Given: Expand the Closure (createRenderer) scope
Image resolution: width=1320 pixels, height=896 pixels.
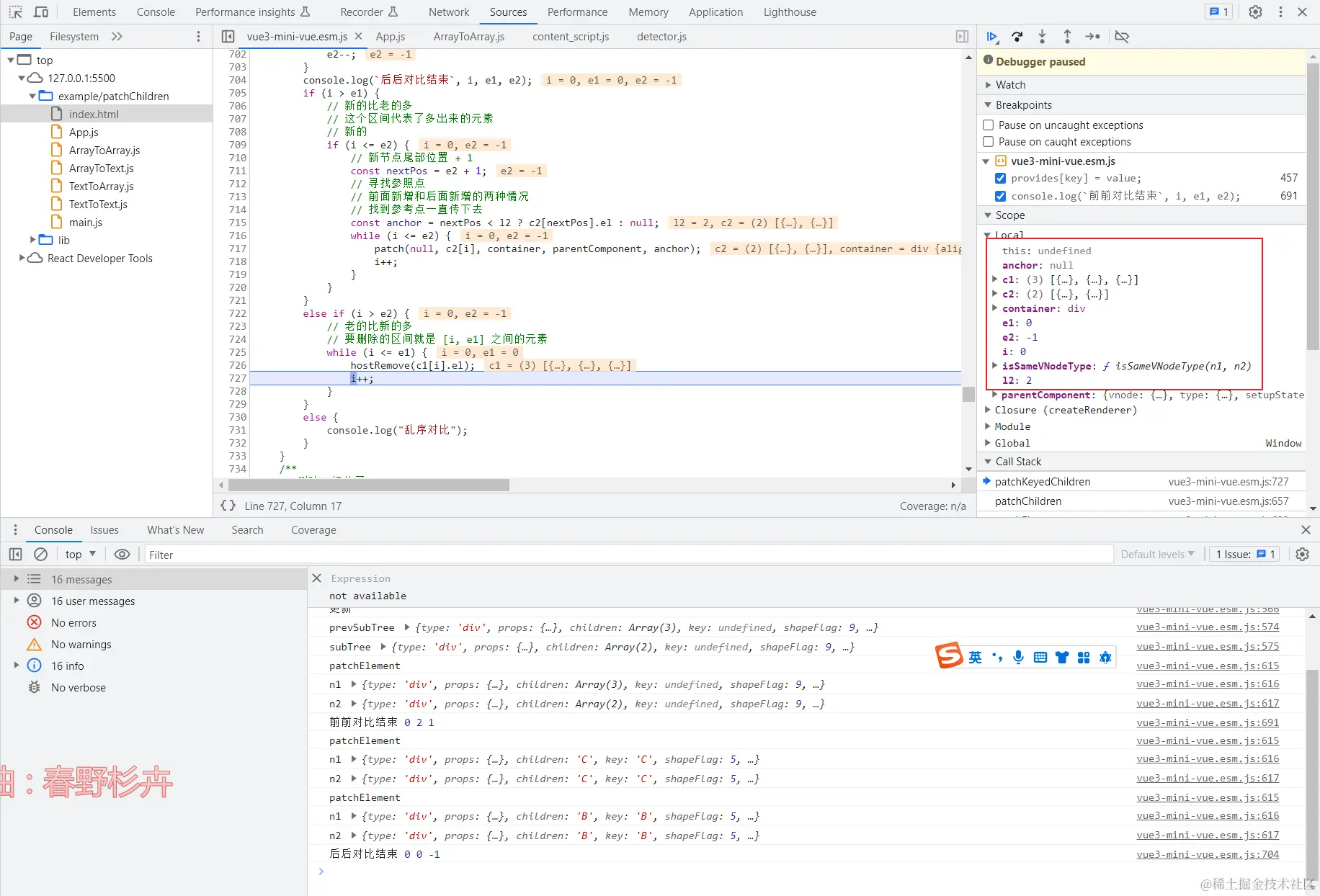Looking at the screenshot, I should [988, 409].
